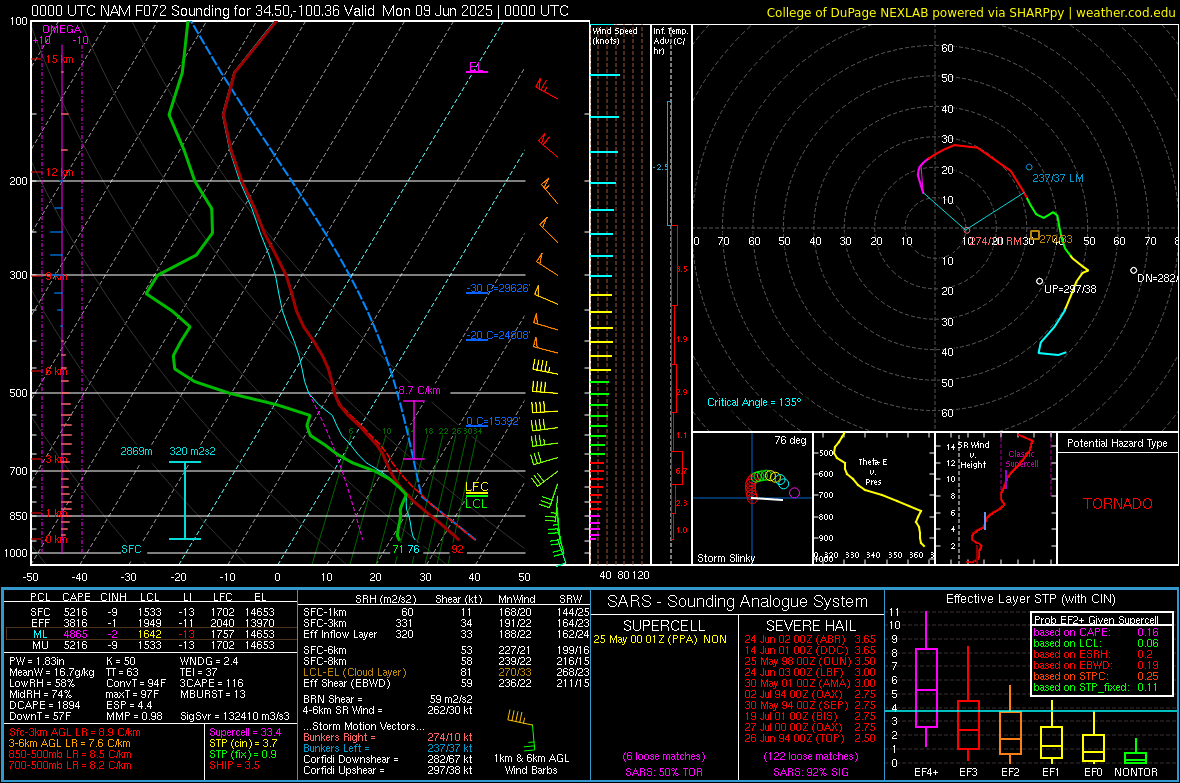The height and width of the screenshot is (783, 1180).
Task: Select the based on CAPE: probability line
Action: tap(1096, 632)
